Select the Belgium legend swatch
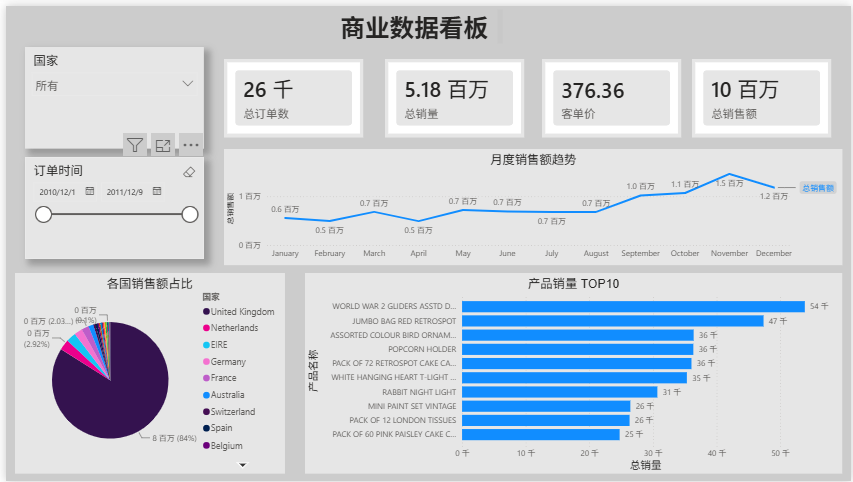 (x=206, y=446)
